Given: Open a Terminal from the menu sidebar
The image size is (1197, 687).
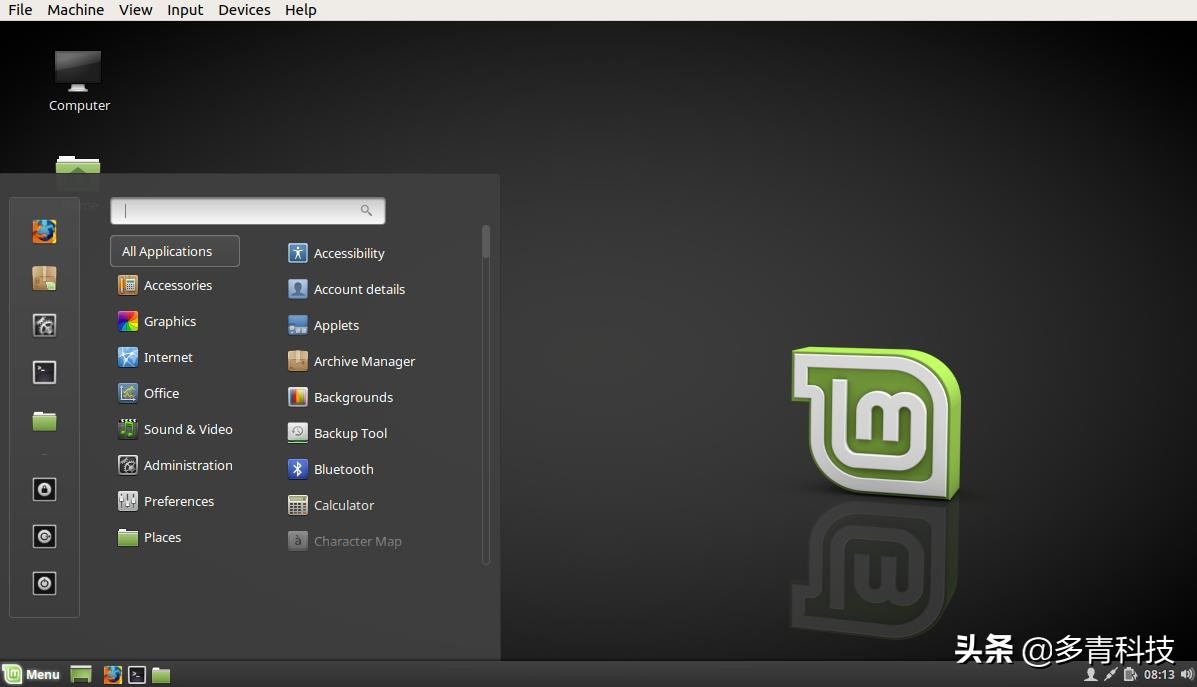Looking at the screenshot, I should pos(44,371).
